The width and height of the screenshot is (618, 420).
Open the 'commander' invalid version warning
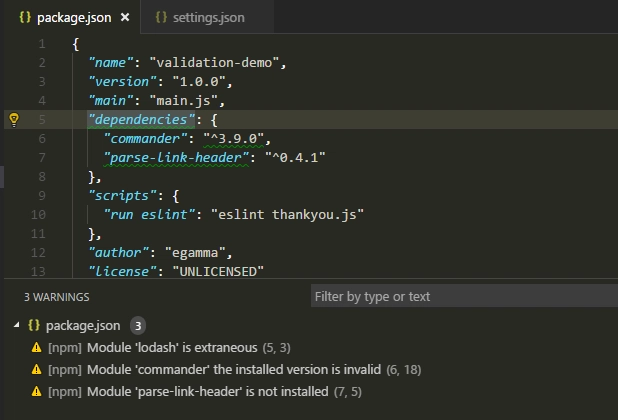(x=235, y=370)
